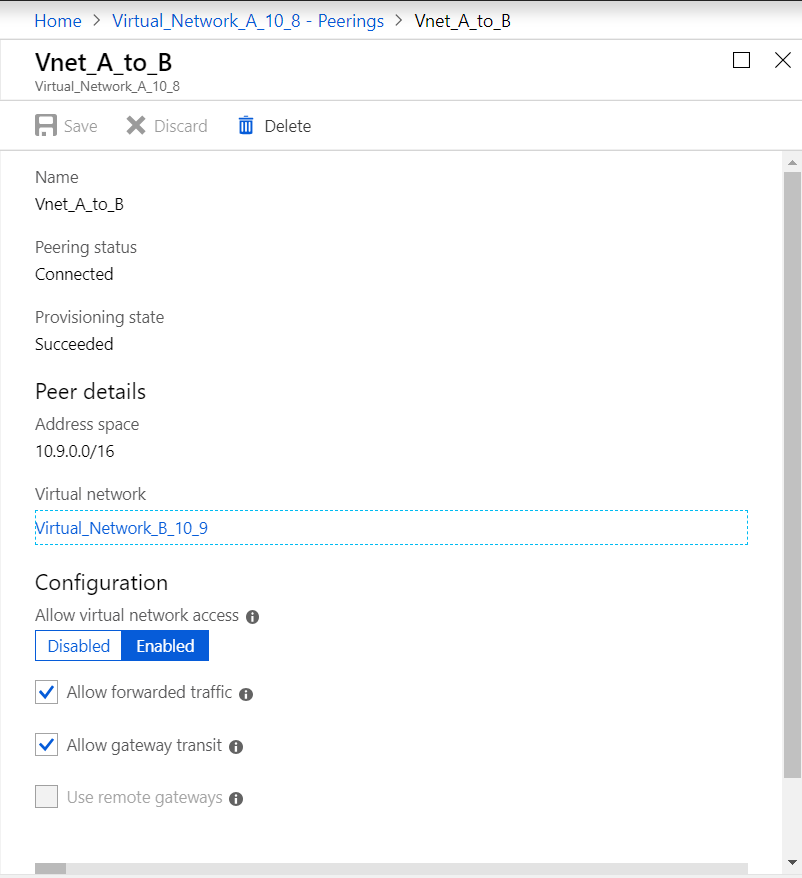The image size is (802, 878).
Task: Close the Vnet_A_to_B blade
Action: tap(783, 60)
